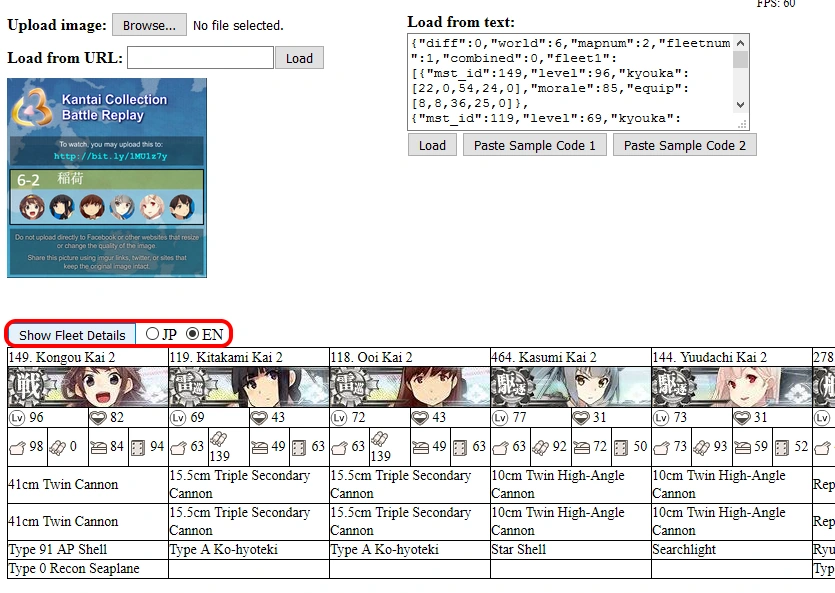The width and height of the screenshot is (835, 593).
Task: Click Load button next to URL field
Action: click(299, 58)
